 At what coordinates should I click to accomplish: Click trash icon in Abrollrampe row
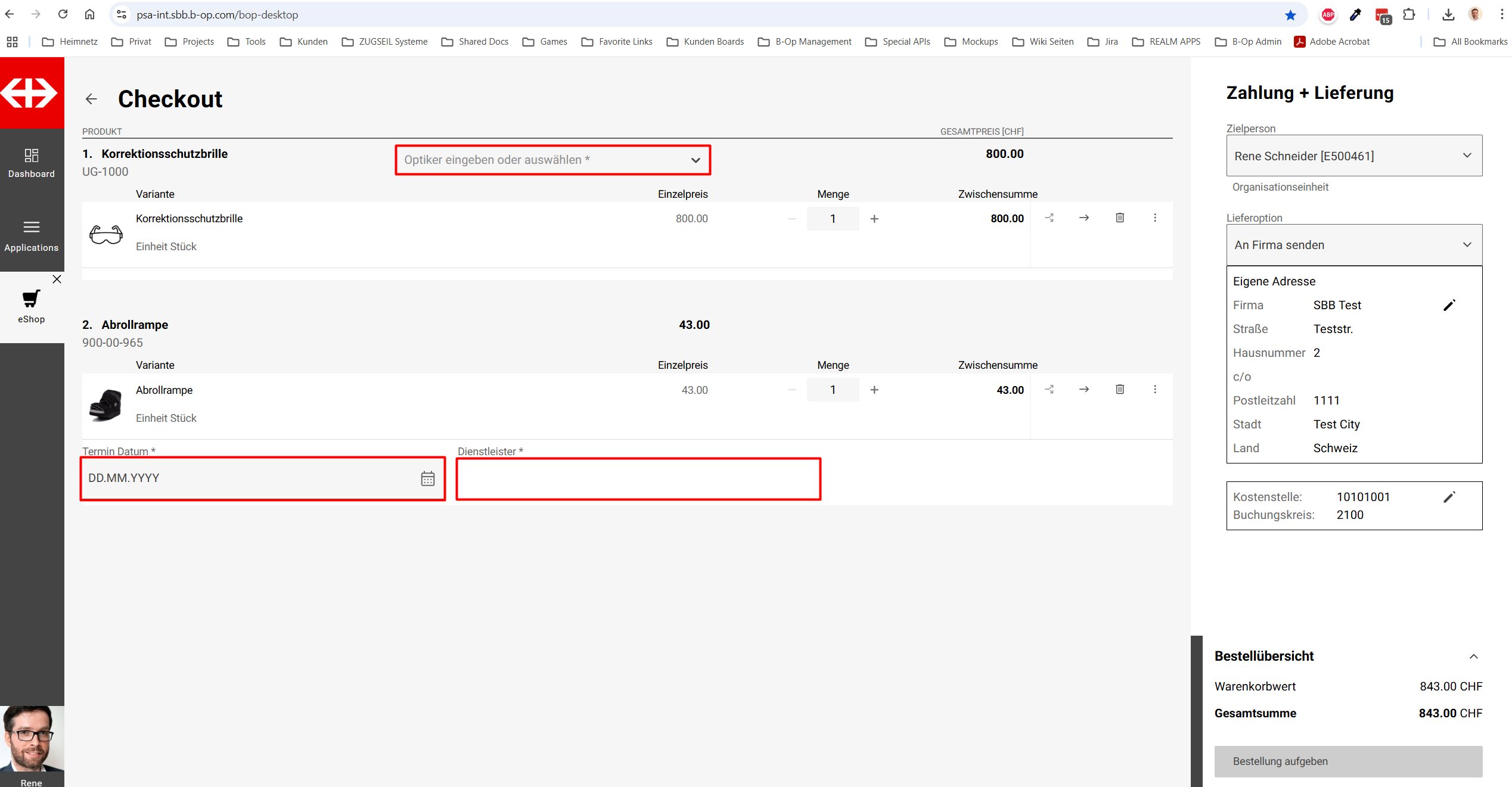tap(1120, 389)
